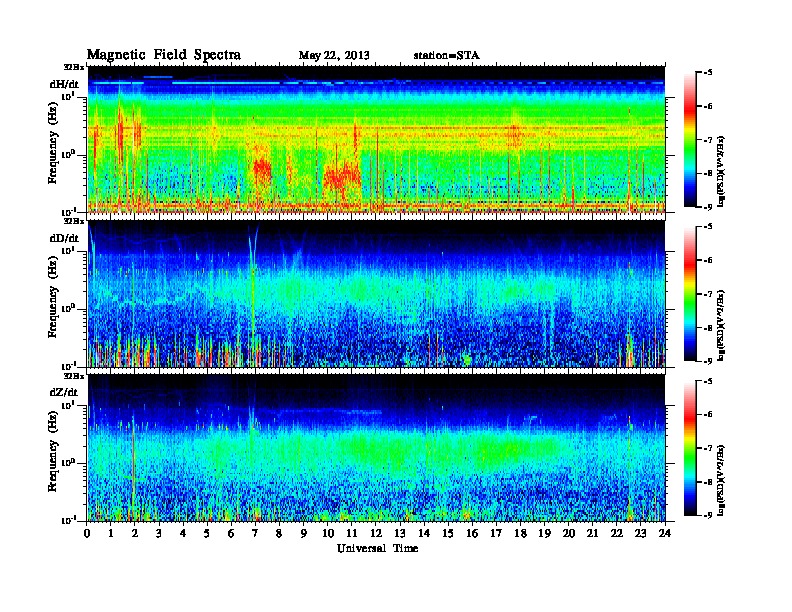The height and width of the screenshot is (612, 792).
Task: Click the "Universal Time" axis title
Action: (377, 548)
